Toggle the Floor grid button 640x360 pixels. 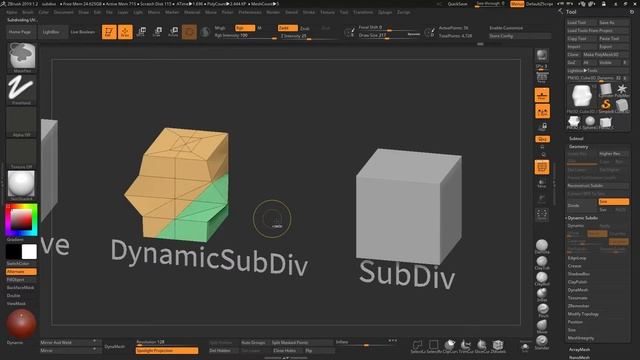click(x=542, y=96)
